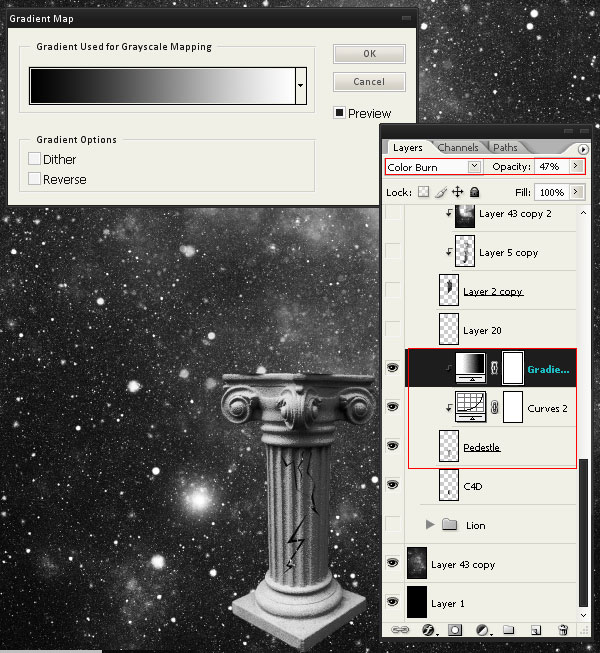
Task: Click the delete layer trash icon
Action: pos(563,630)
